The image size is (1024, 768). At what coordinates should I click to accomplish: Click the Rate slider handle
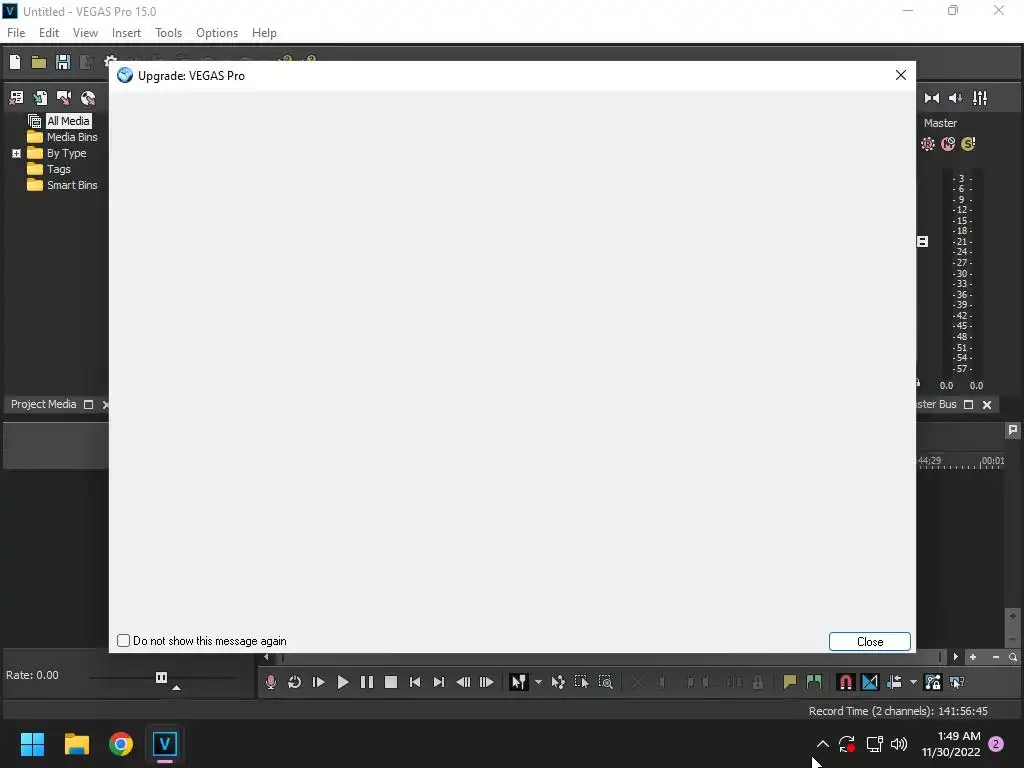point(161,677)
